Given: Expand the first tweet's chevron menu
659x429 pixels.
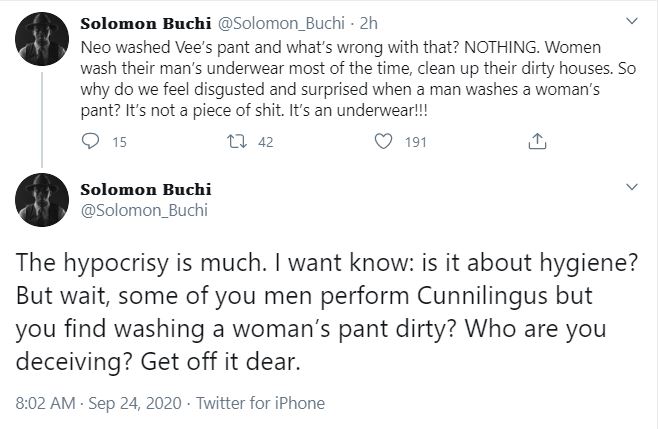Looking at the screenshot, I should coord(632,21).
